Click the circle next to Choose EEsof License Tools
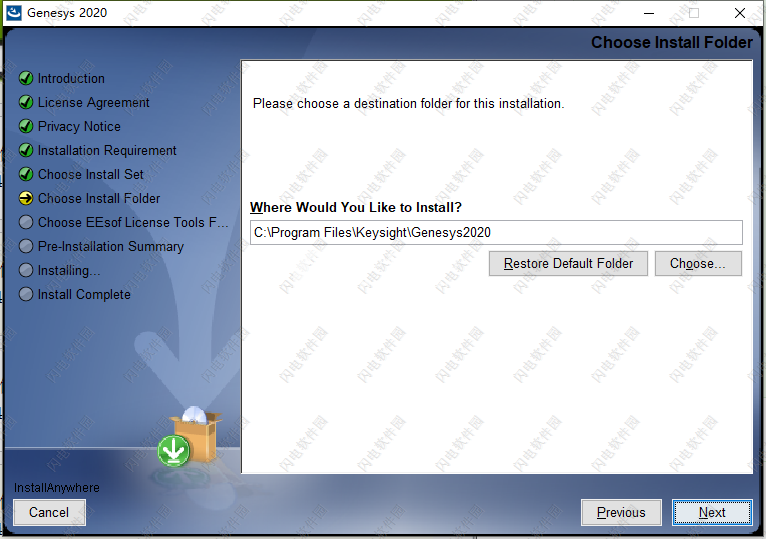The height and width of the screenshot is (539, 766). tap(26, 222)
